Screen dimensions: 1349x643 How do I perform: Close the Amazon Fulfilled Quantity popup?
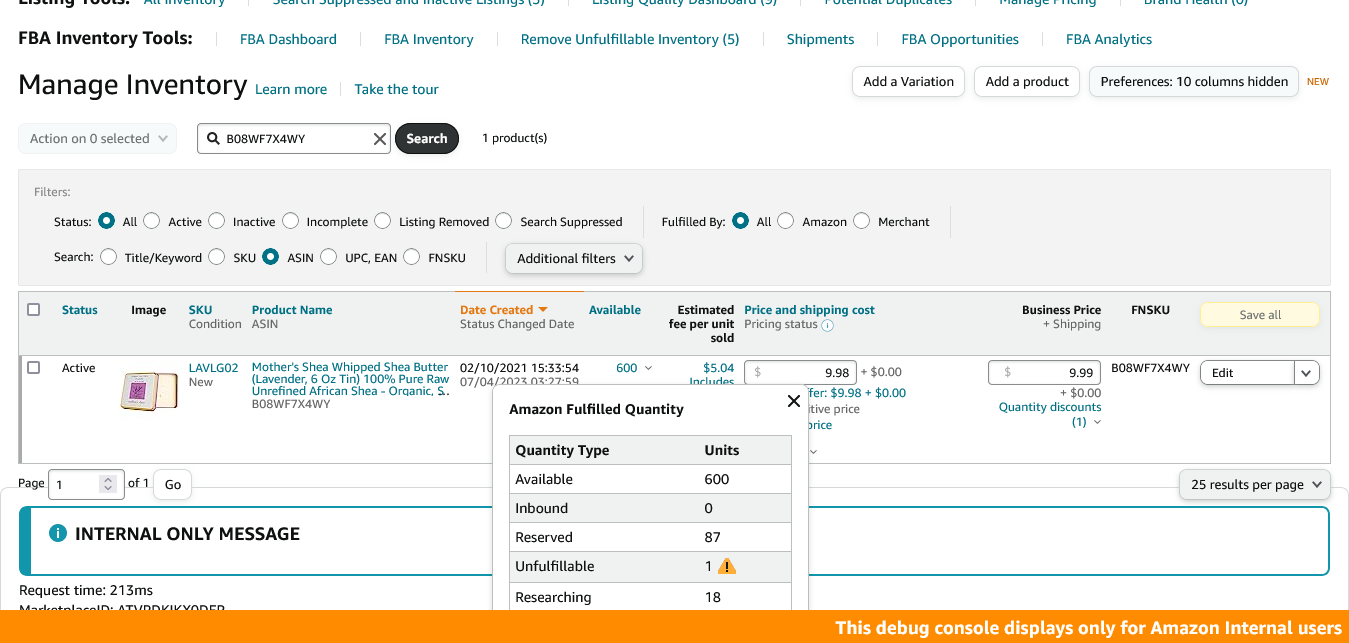point(794,401)
